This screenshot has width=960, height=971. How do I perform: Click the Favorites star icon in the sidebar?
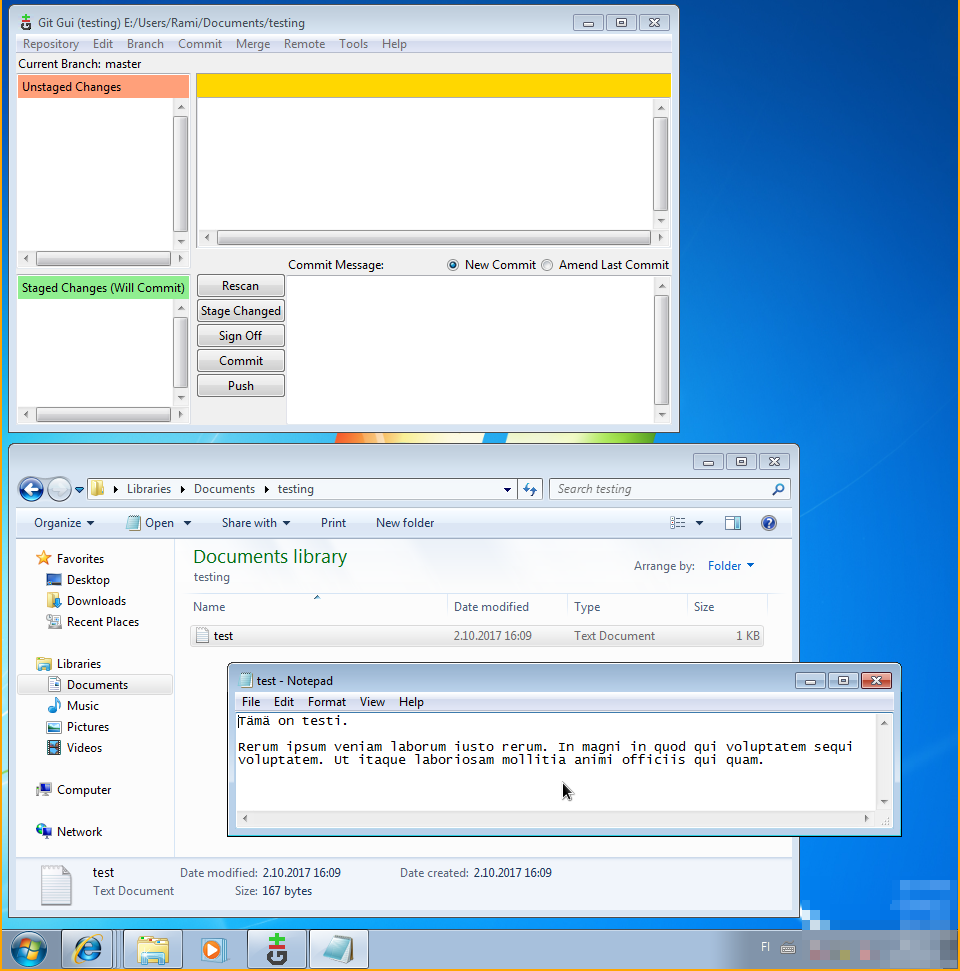pyautogui.click(x=46, y=558)
